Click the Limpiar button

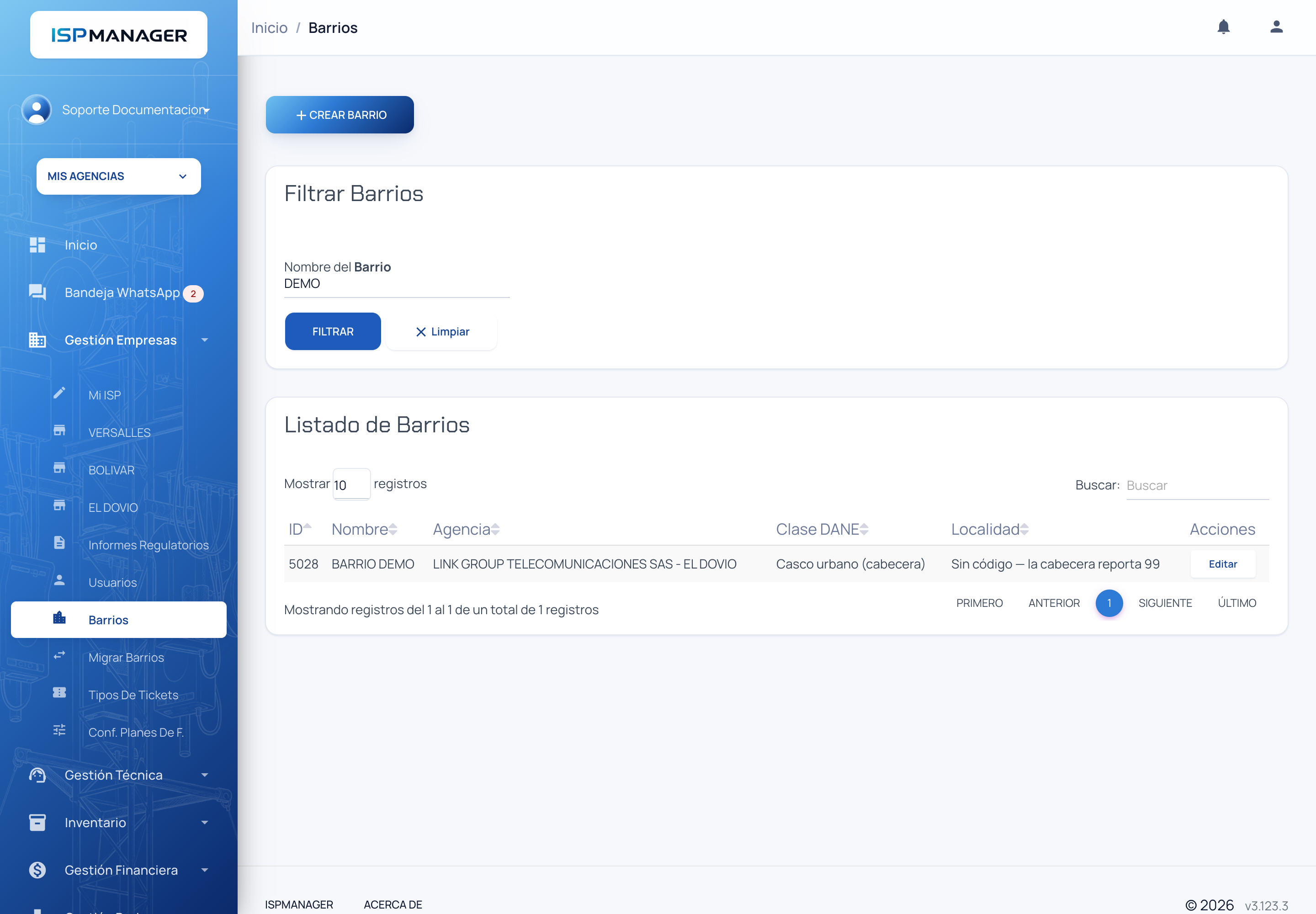441,332
